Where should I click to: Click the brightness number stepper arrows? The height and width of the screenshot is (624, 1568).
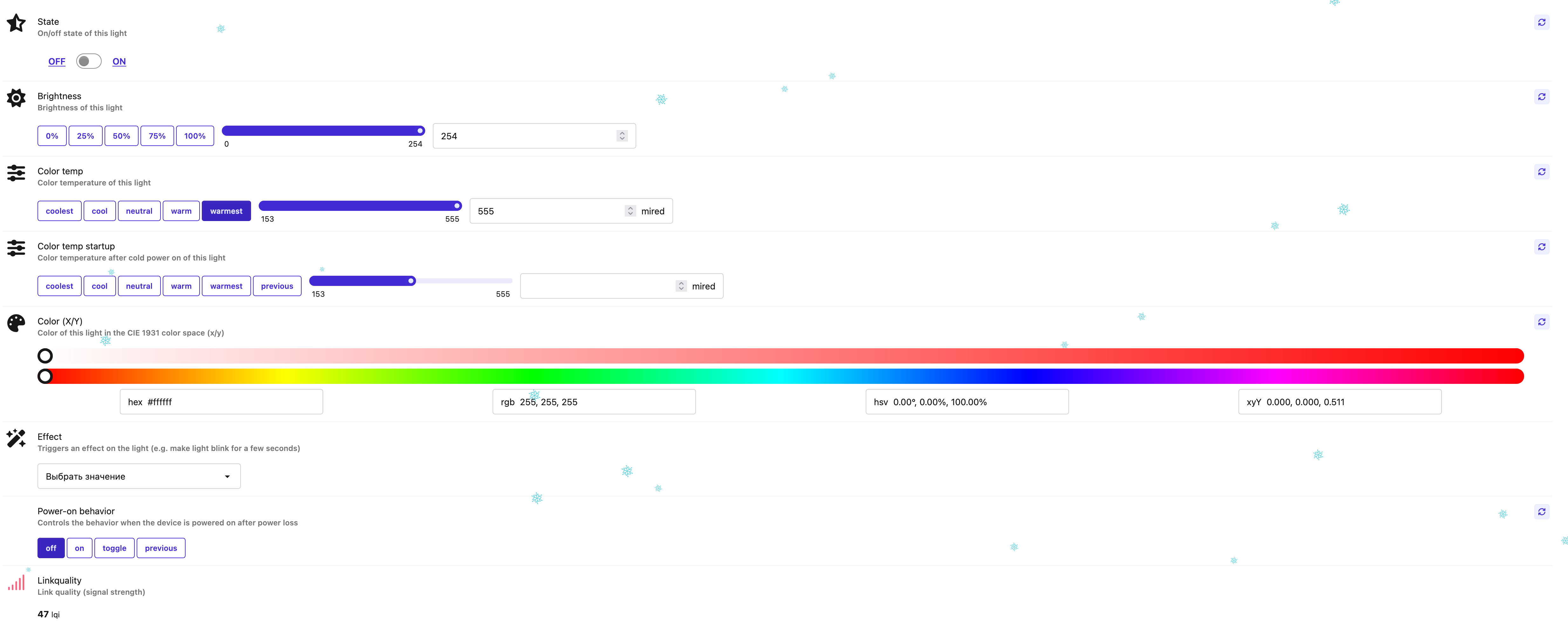[x=622, y=136]
